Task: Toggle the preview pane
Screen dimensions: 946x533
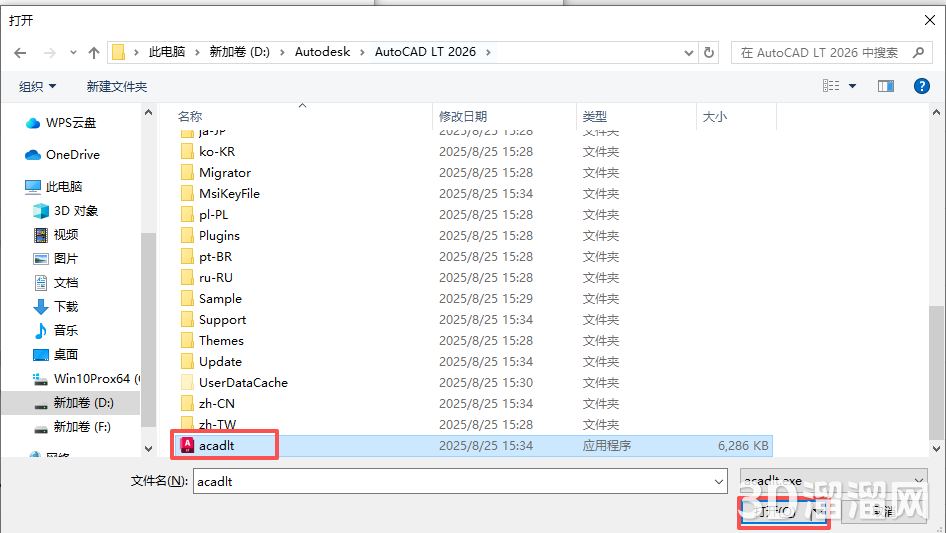Action: [886, 86]
